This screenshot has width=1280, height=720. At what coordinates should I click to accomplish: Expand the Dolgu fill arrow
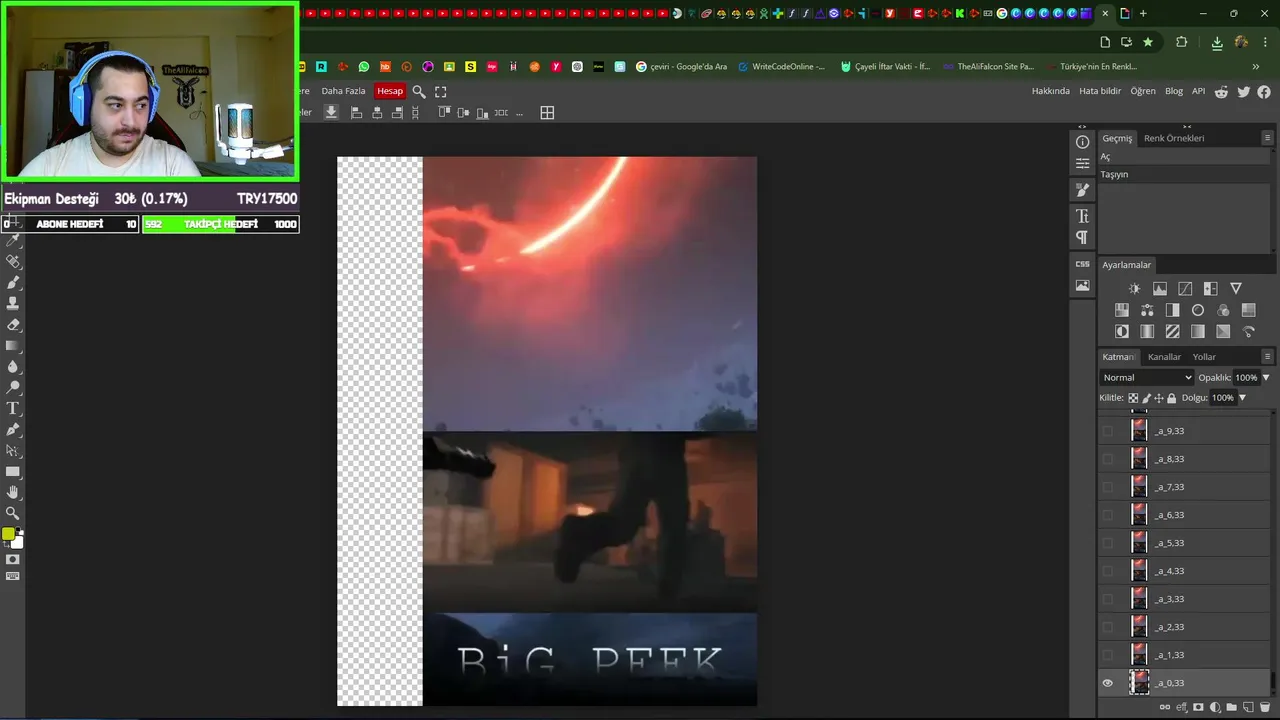[1242, 397]
